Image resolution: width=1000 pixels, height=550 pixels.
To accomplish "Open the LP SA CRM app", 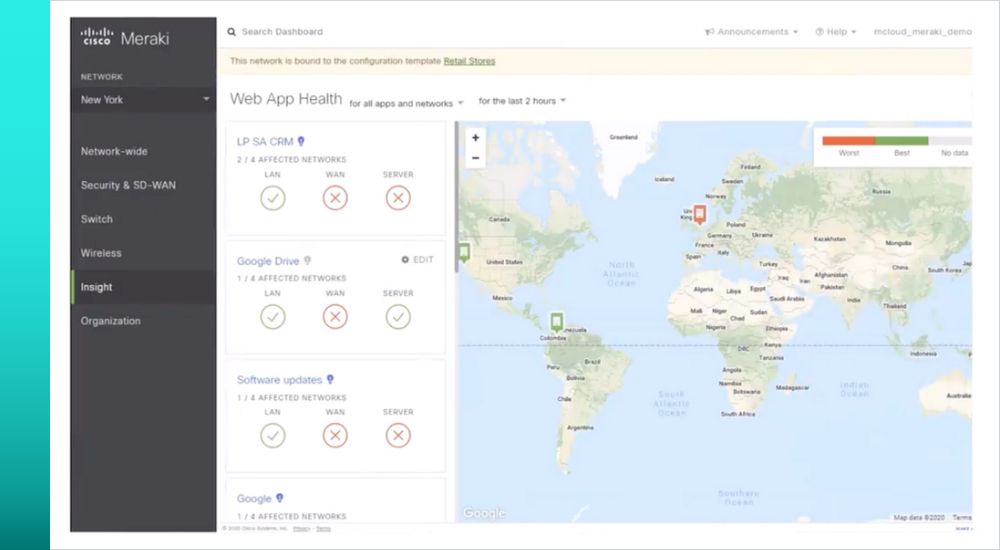I will (265, 142).
